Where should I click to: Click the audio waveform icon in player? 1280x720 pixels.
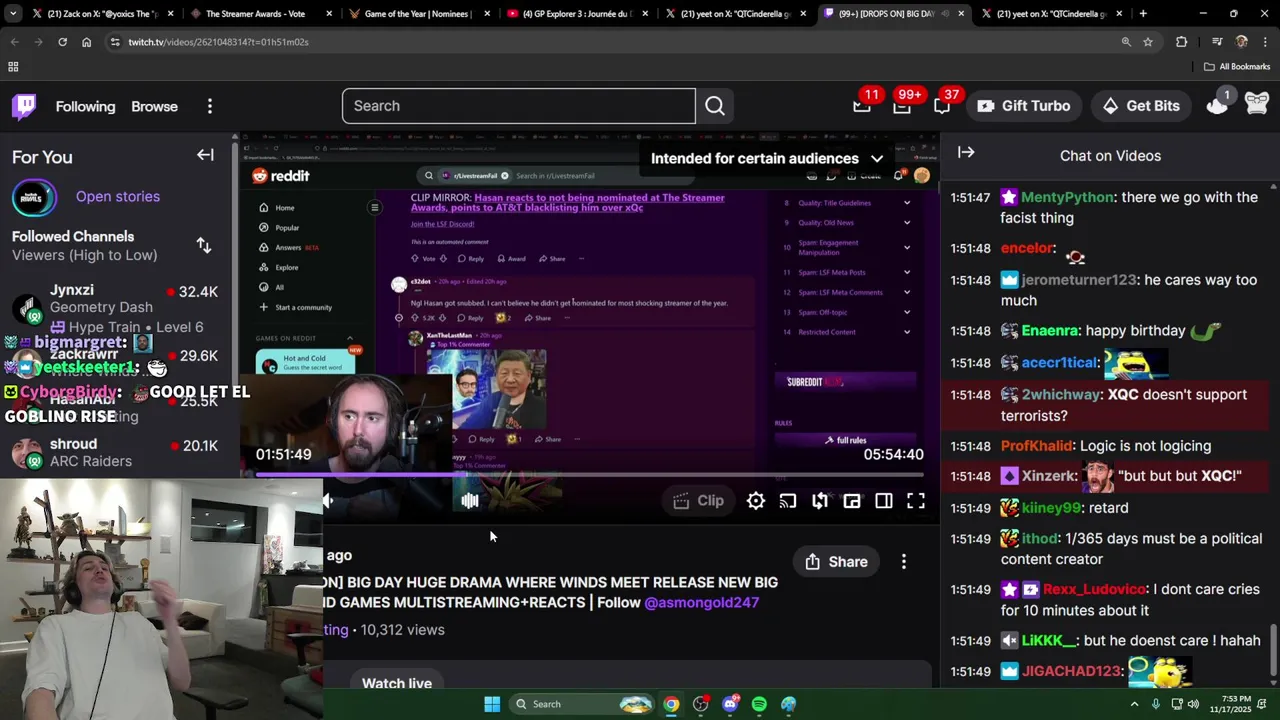click(470, 501)
